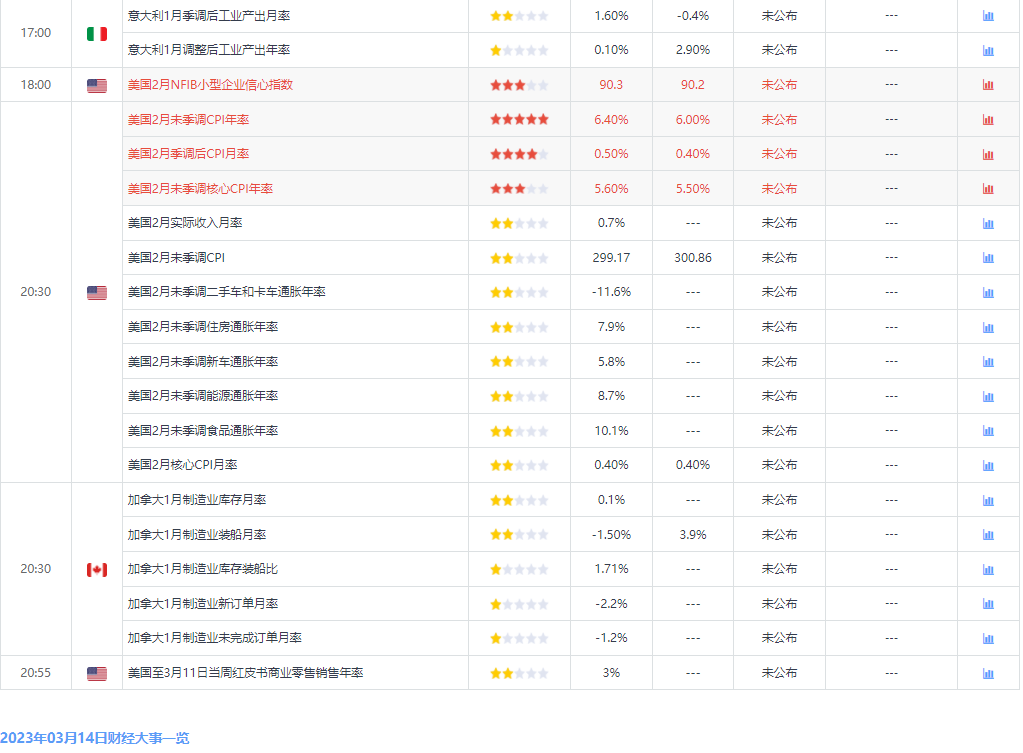This screenshot has height=753, width=1023.
Task: Open chart for 美国2月未季调二手车和卡车通胀年率
Action: 988,292
